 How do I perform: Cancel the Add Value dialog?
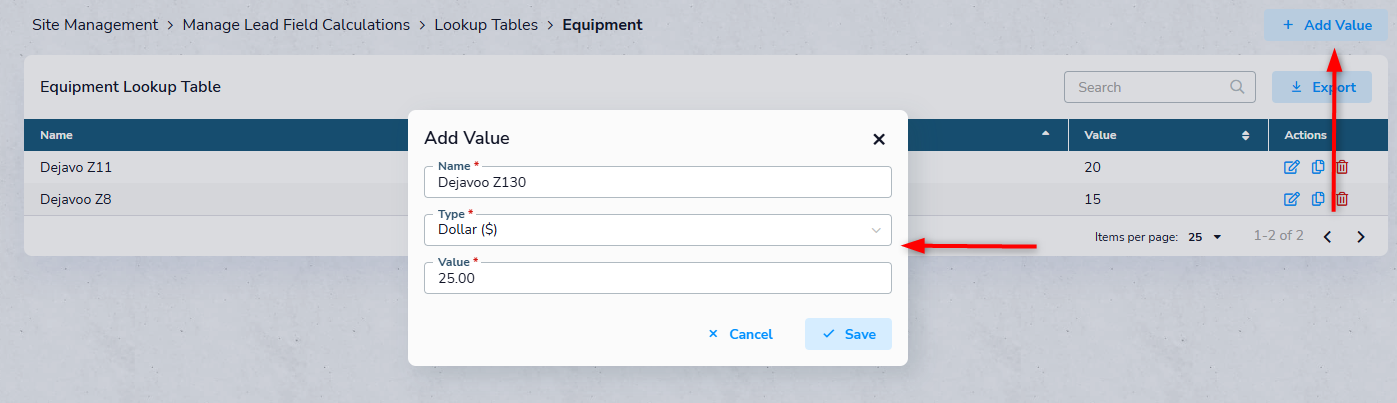(x=740, y=334)
